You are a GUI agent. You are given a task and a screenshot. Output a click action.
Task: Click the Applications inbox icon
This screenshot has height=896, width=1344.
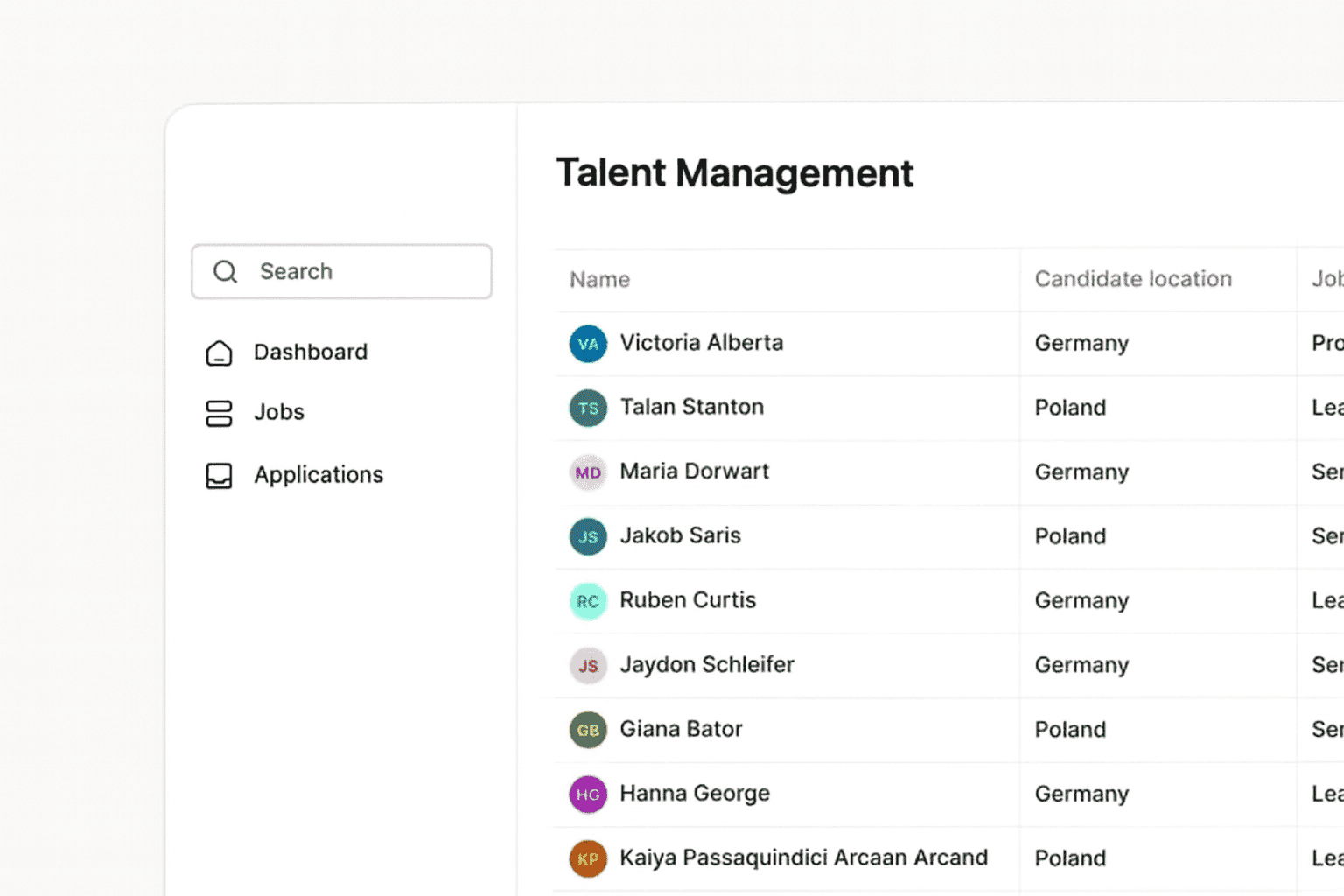click(219, 475)
